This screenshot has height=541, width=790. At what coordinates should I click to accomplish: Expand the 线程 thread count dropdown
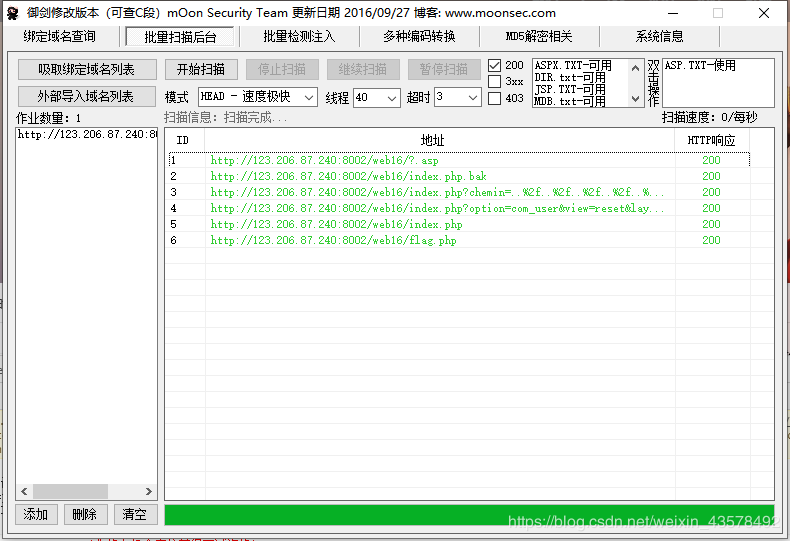(377, 98)
